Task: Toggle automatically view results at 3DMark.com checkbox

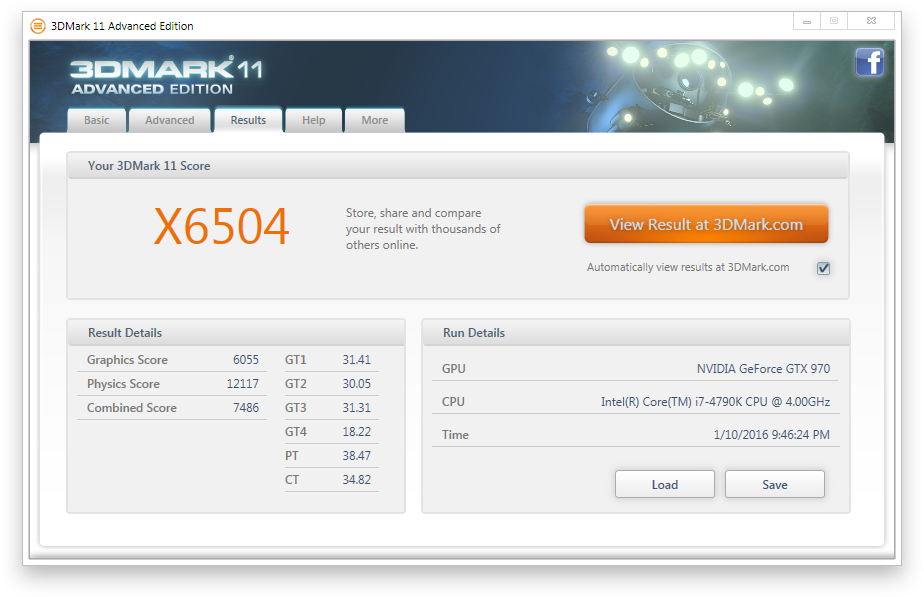Action: click(x=823, y=268)
